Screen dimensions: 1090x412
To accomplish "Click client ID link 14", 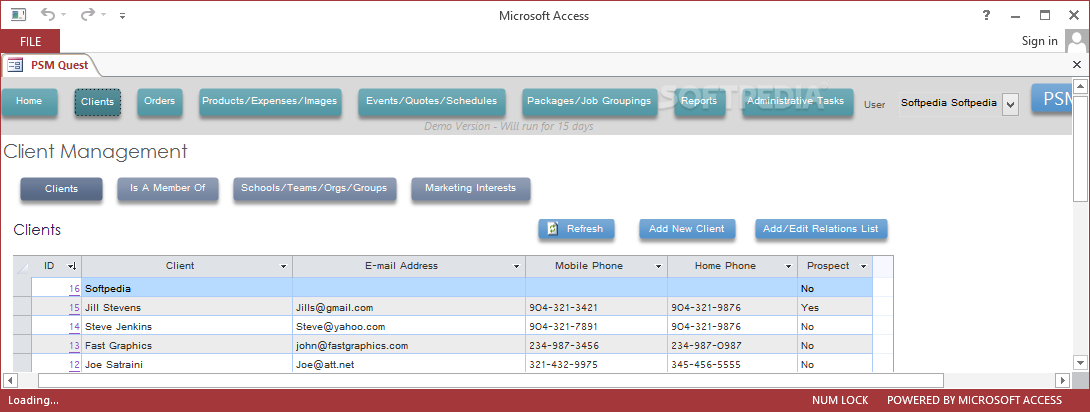I will 74,327.
